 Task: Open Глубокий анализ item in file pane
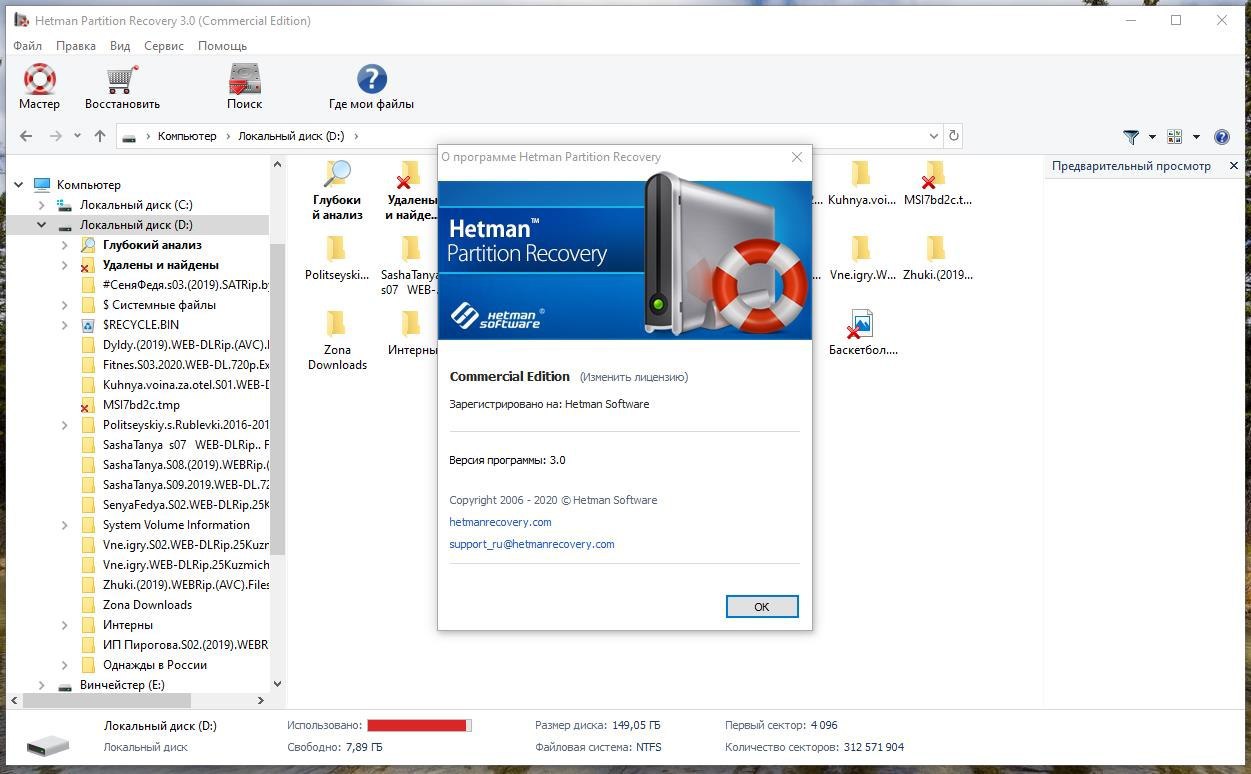(337, 190)
